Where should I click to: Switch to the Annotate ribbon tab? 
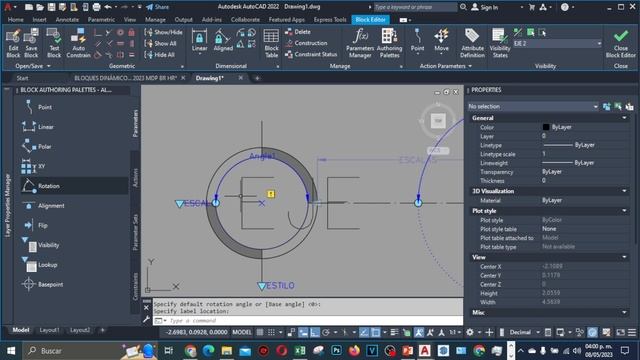pyautogui.click(x=67, y=19)
